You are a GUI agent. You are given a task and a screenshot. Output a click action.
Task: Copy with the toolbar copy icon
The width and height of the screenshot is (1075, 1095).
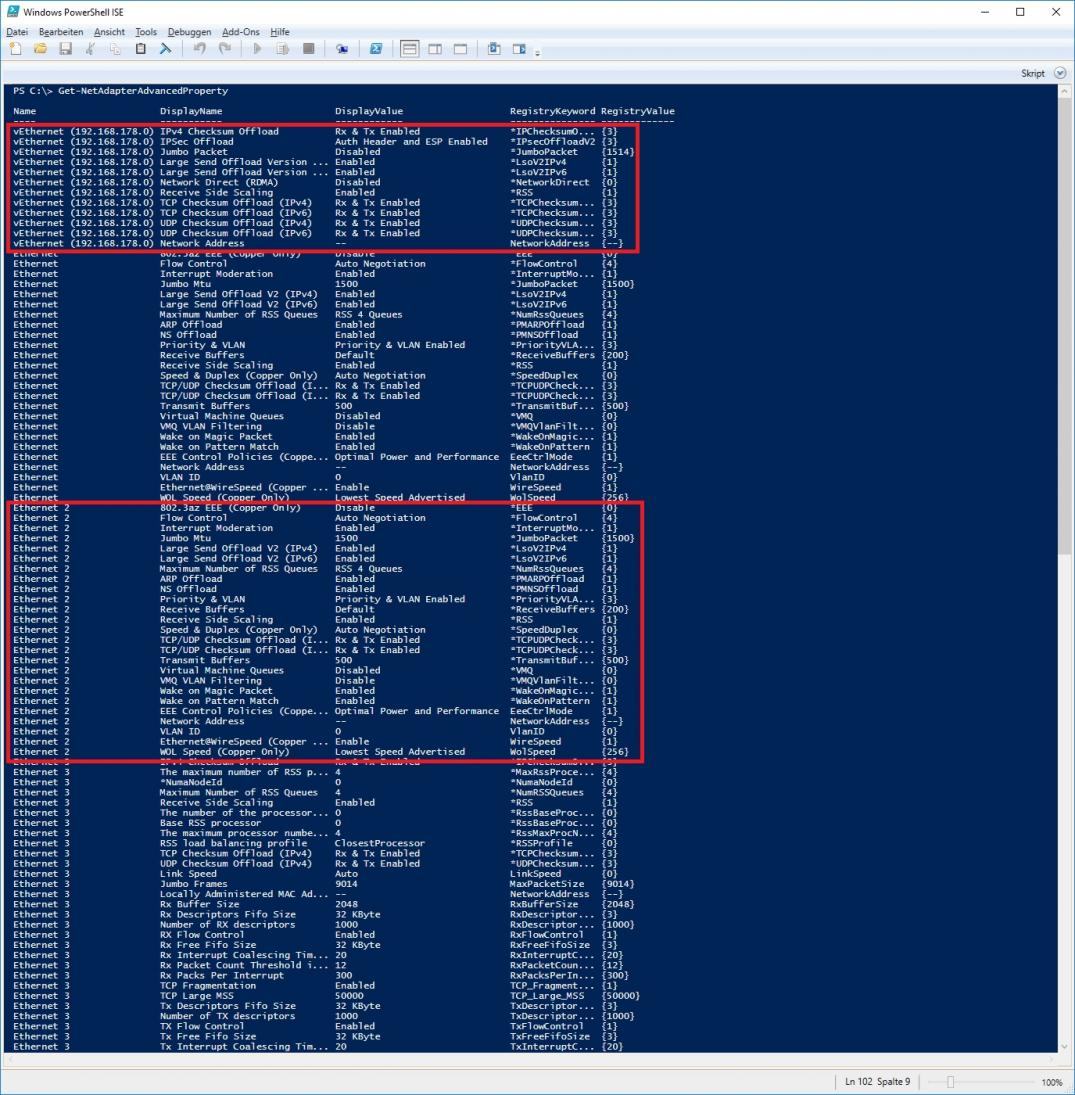(x=115, y=49)
